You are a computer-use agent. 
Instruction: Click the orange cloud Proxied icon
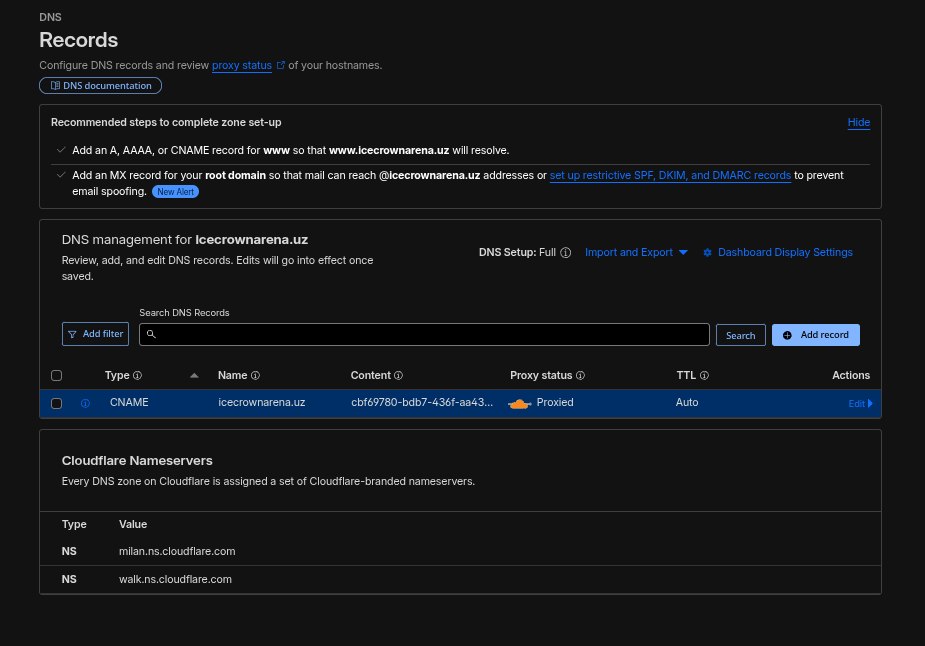tap(519, 403)
